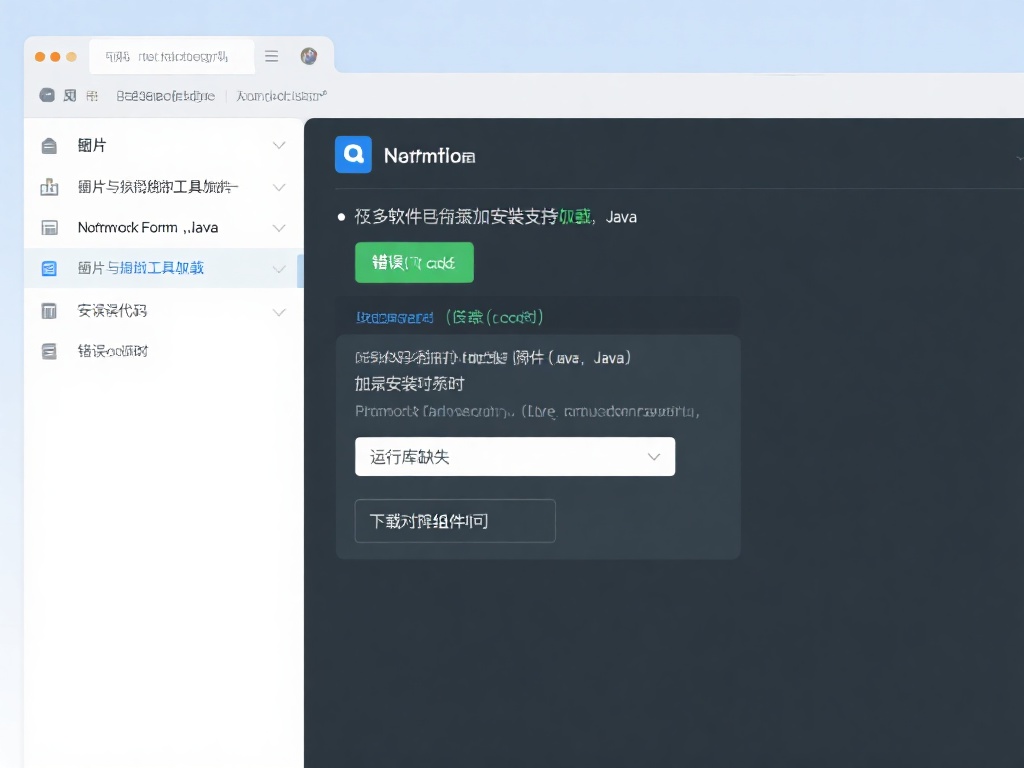Click the round user avatar icon
The height and width of the screenshot is (768, 1024).
(309, 57)
